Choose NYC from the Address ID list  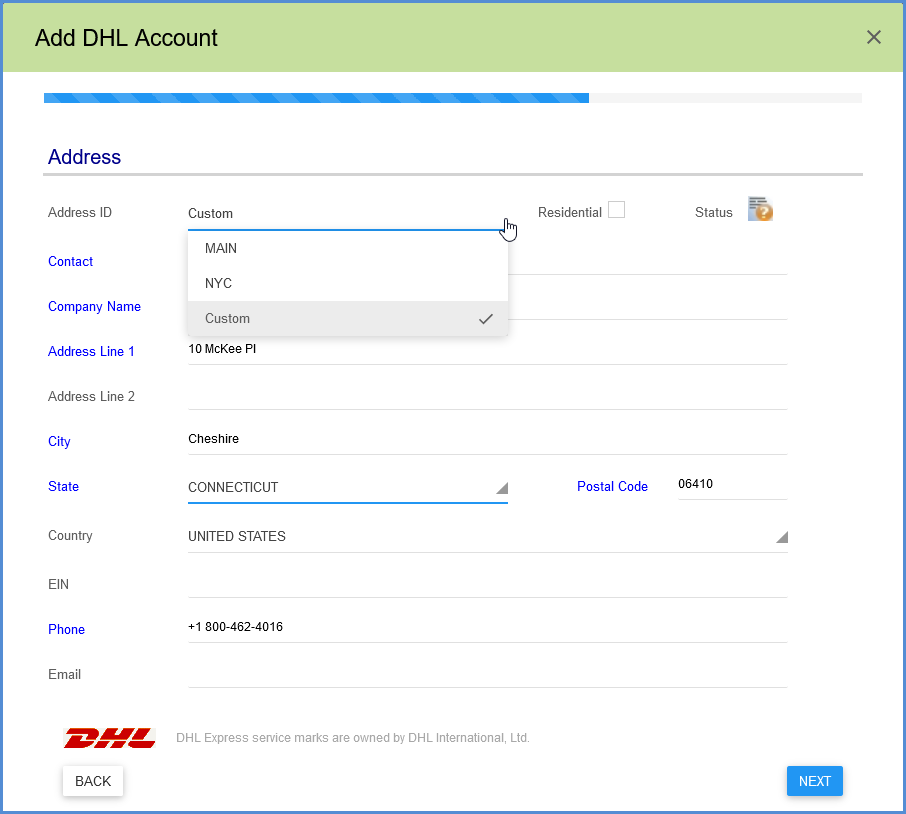(348, 284)
